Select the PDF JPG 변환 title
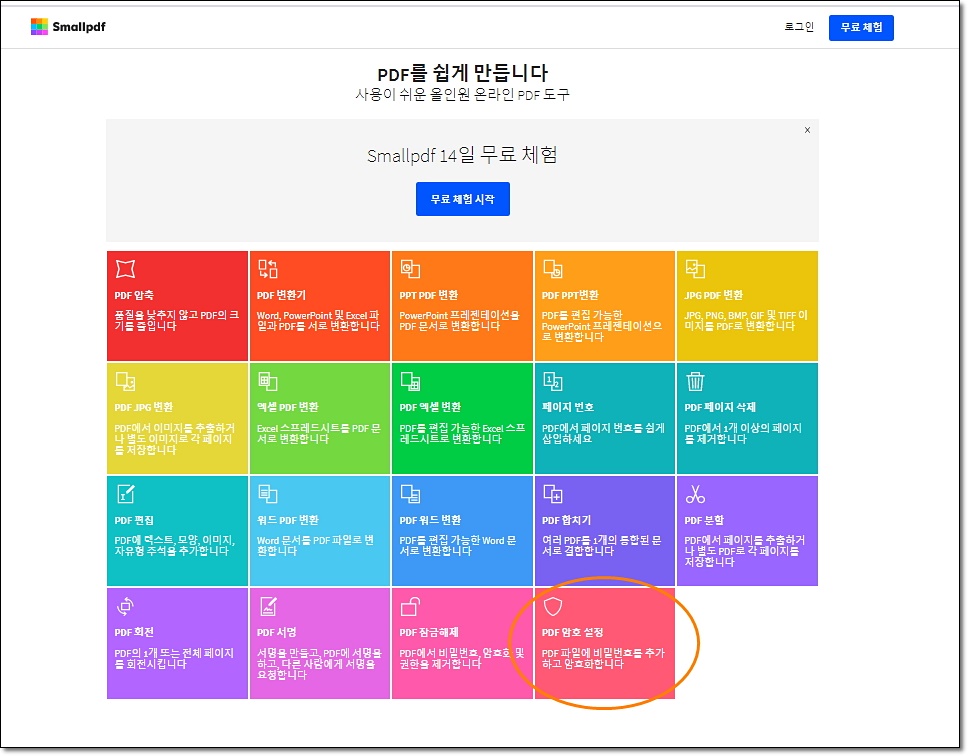The image size is (968, 756). coord(144,407)
